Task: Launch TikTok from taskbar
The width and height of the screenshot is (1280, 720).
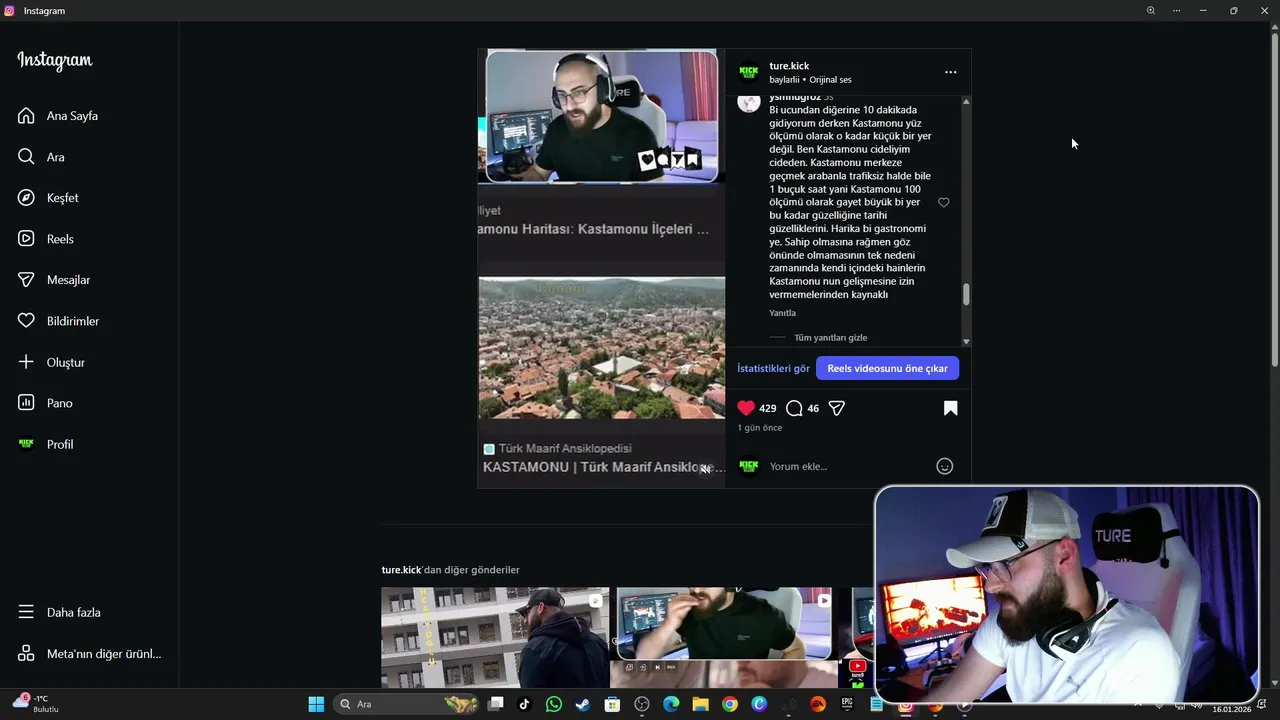Action: [x=524, y=704]
